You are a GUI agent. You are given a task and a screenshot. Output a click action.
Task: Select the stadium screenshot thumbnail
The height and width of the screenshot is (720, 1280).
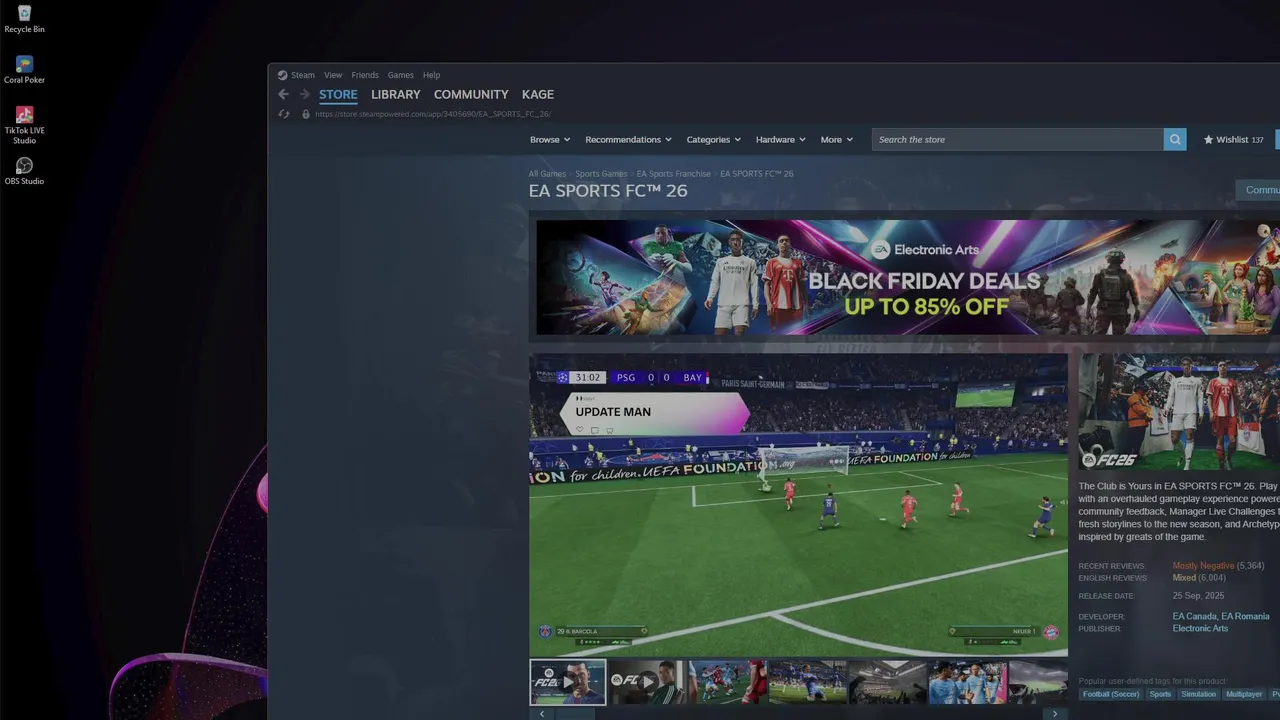click(887, 682)
